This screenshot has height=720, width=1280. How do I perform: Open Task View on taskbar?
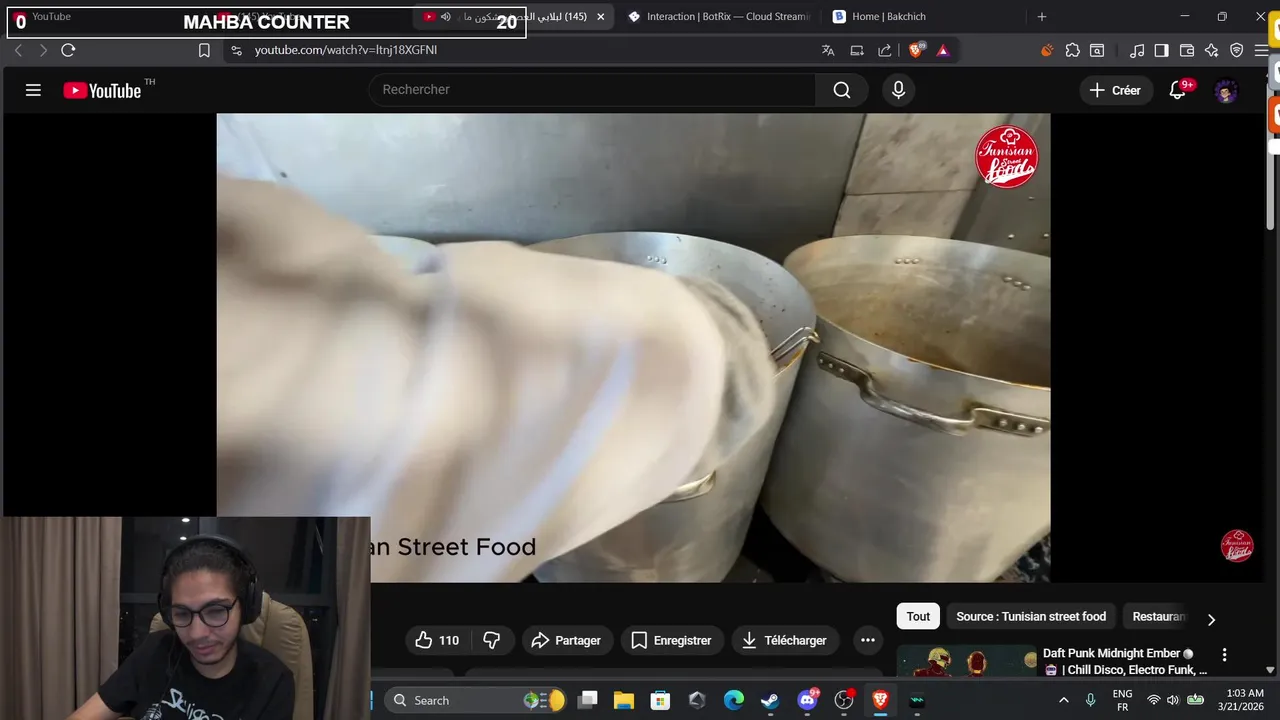[x=588, y=700]
